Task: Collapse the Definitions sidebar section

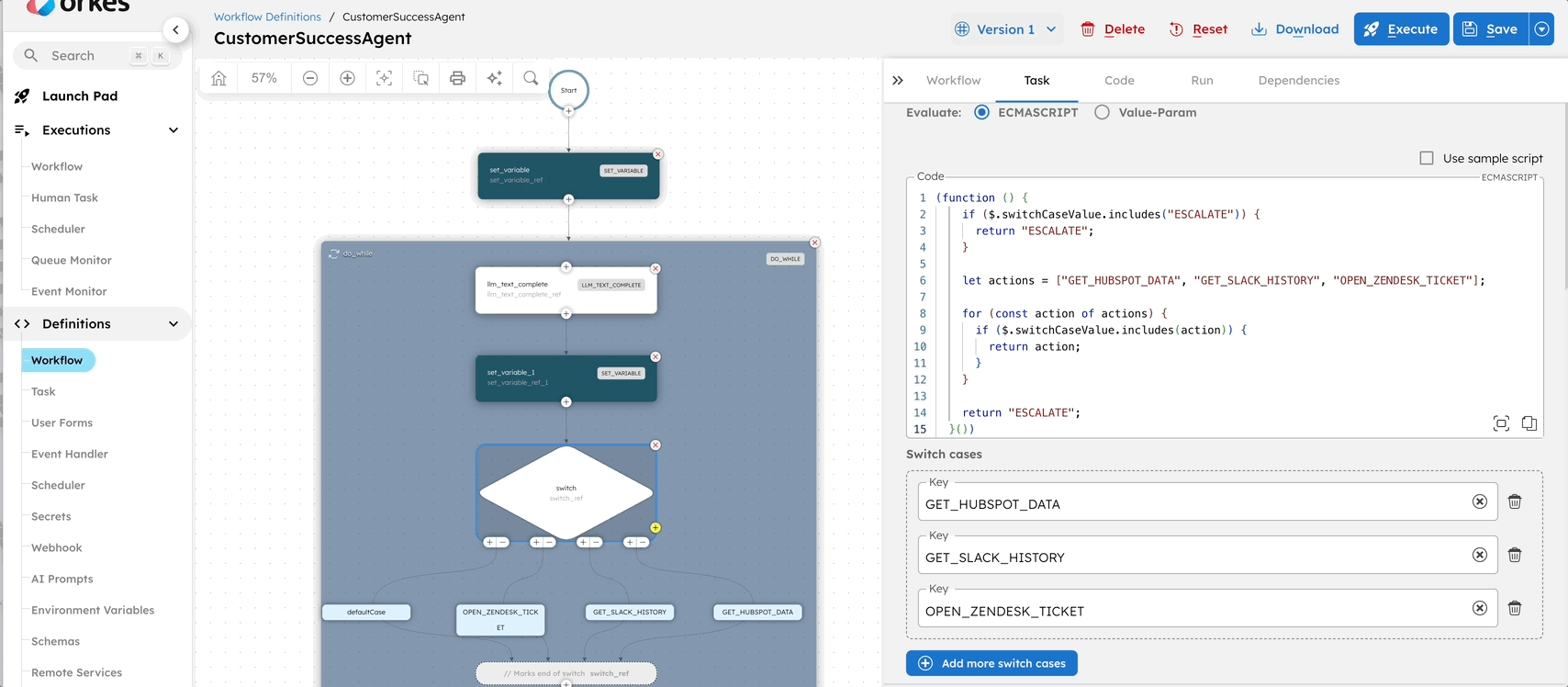Action: pos(174,324)
